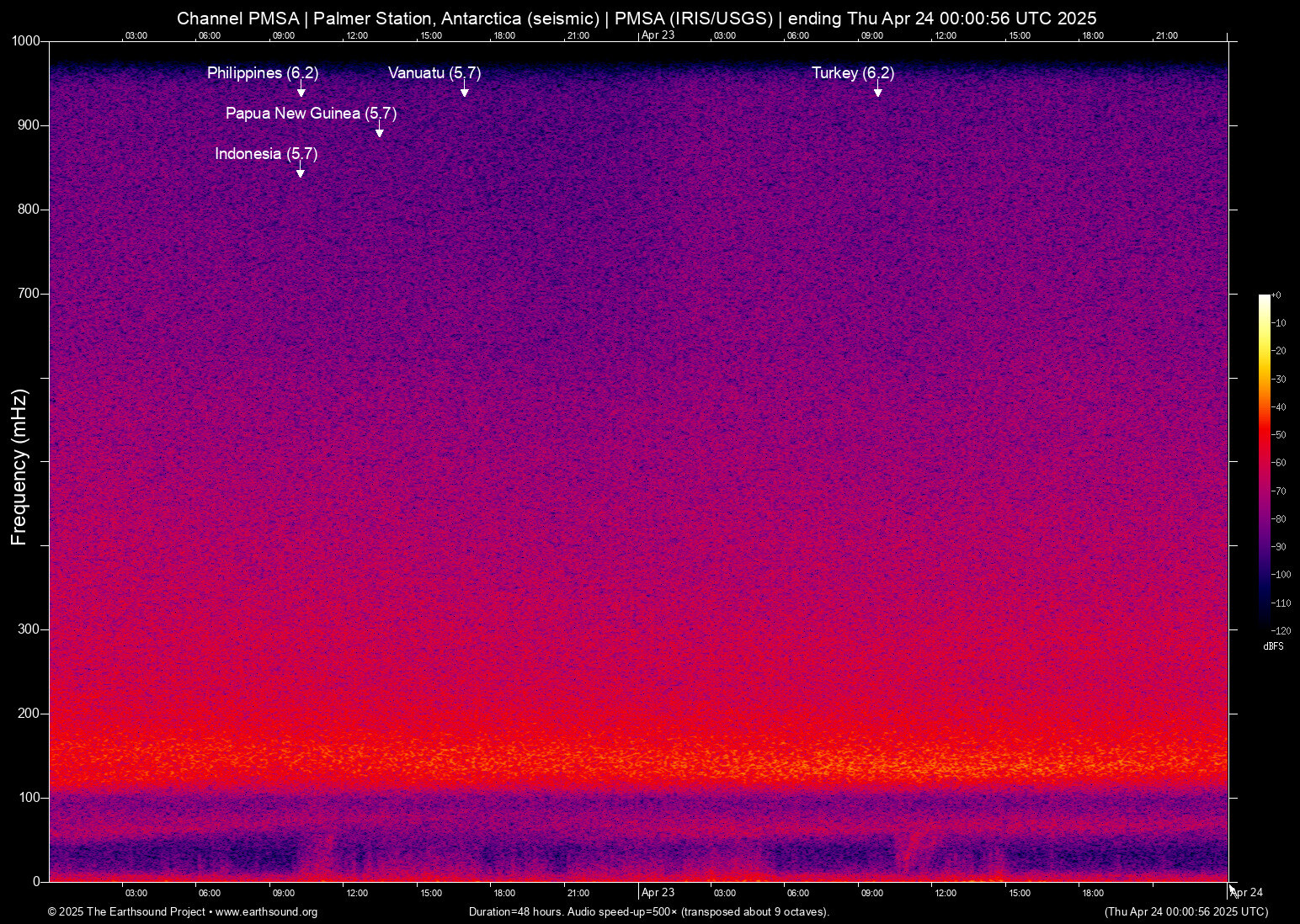Click the dBFS unit label below colorbar

tap(1273, 647)
